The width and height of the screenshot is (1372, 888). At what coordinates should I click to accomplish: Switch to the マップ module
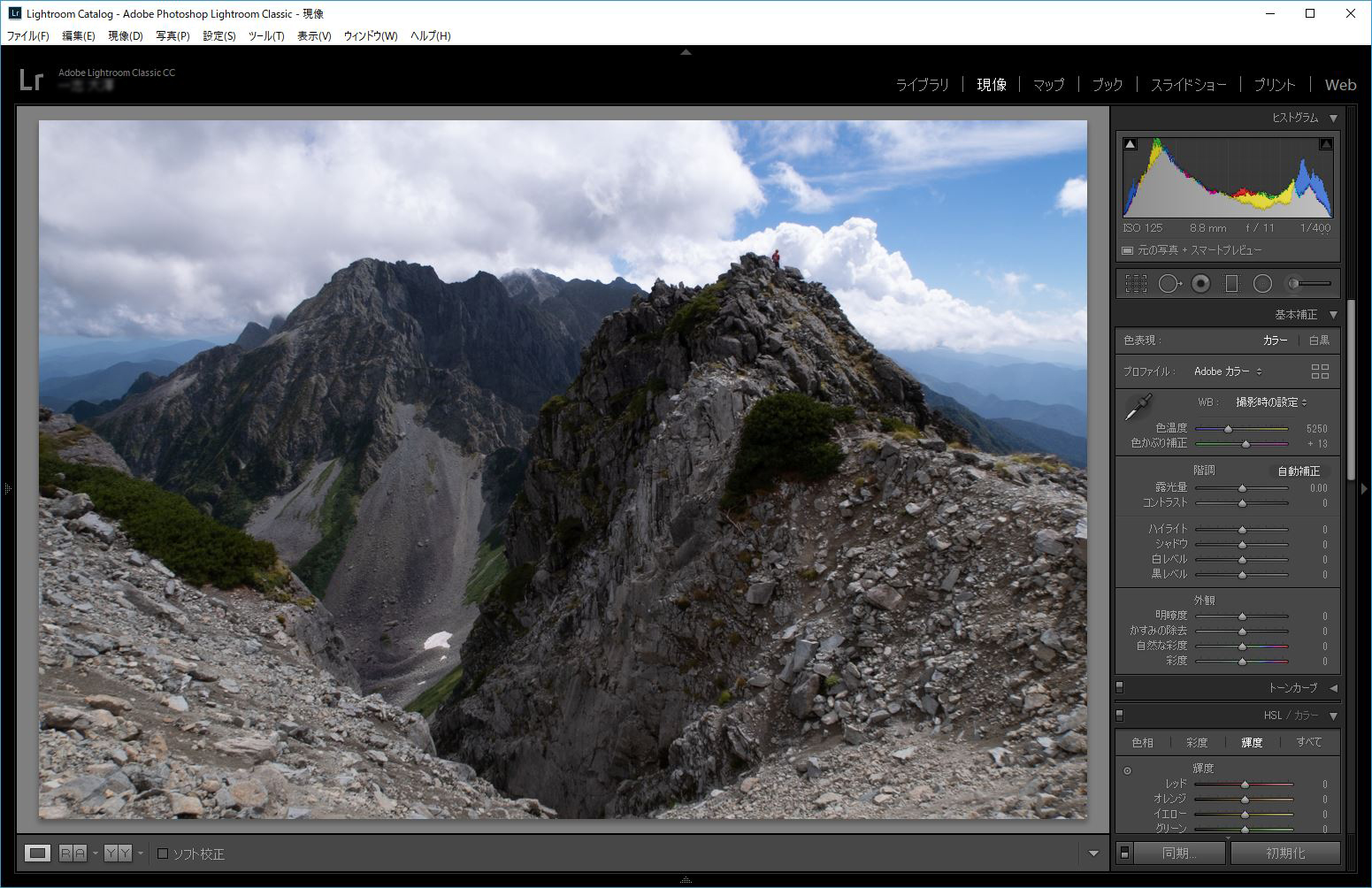(1048, 85)
